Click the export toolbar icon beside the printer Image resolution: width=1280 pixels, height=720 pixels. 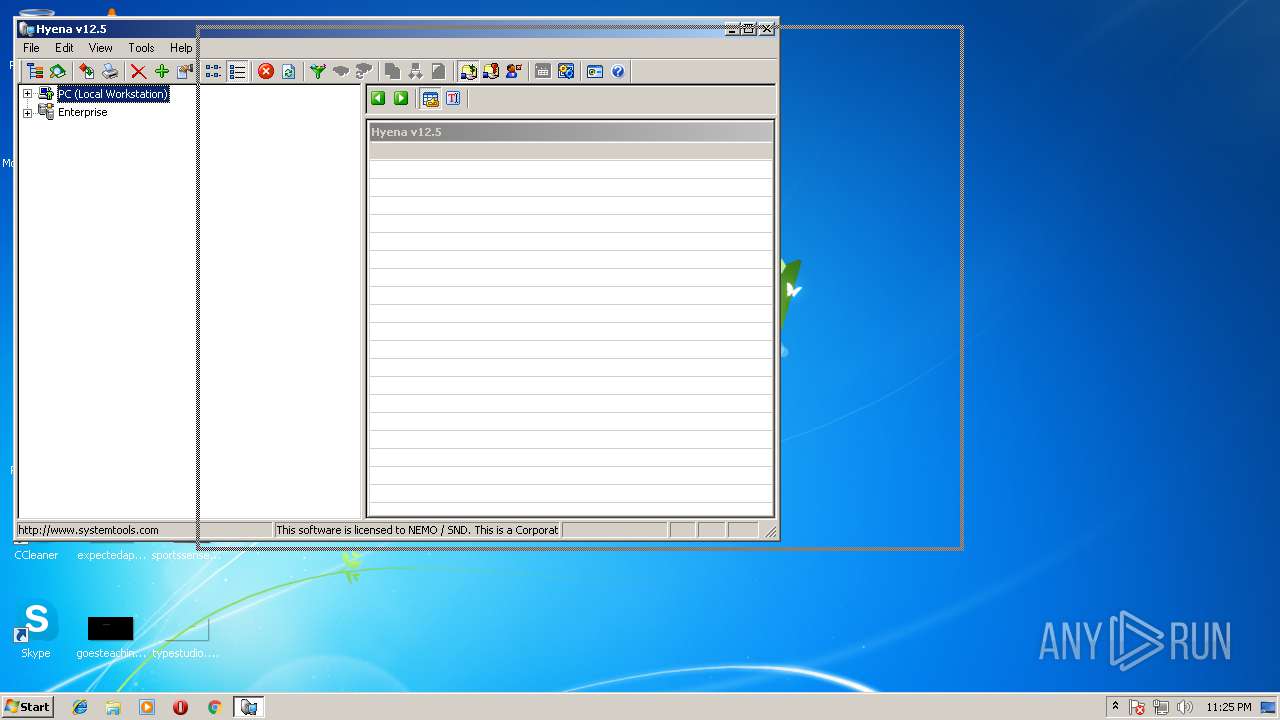[87, 71]
